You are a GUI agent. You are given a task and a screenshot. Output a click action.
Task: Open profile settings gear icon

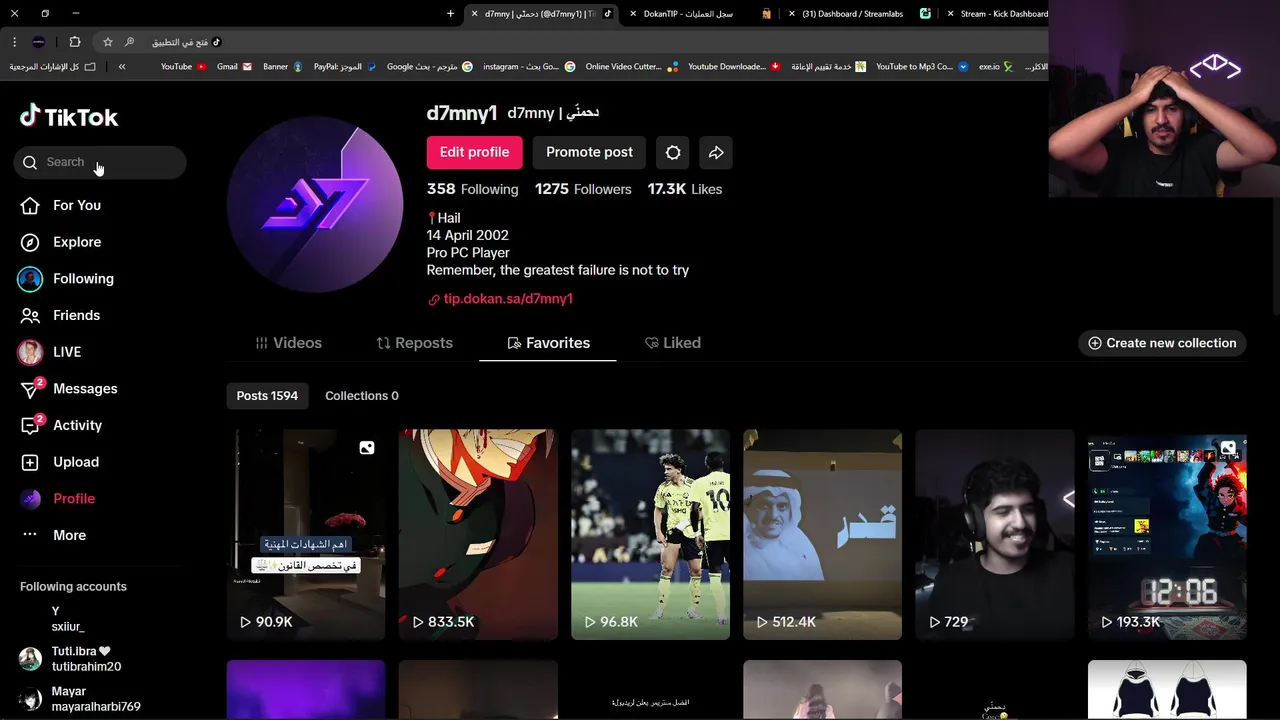(673, 152)
